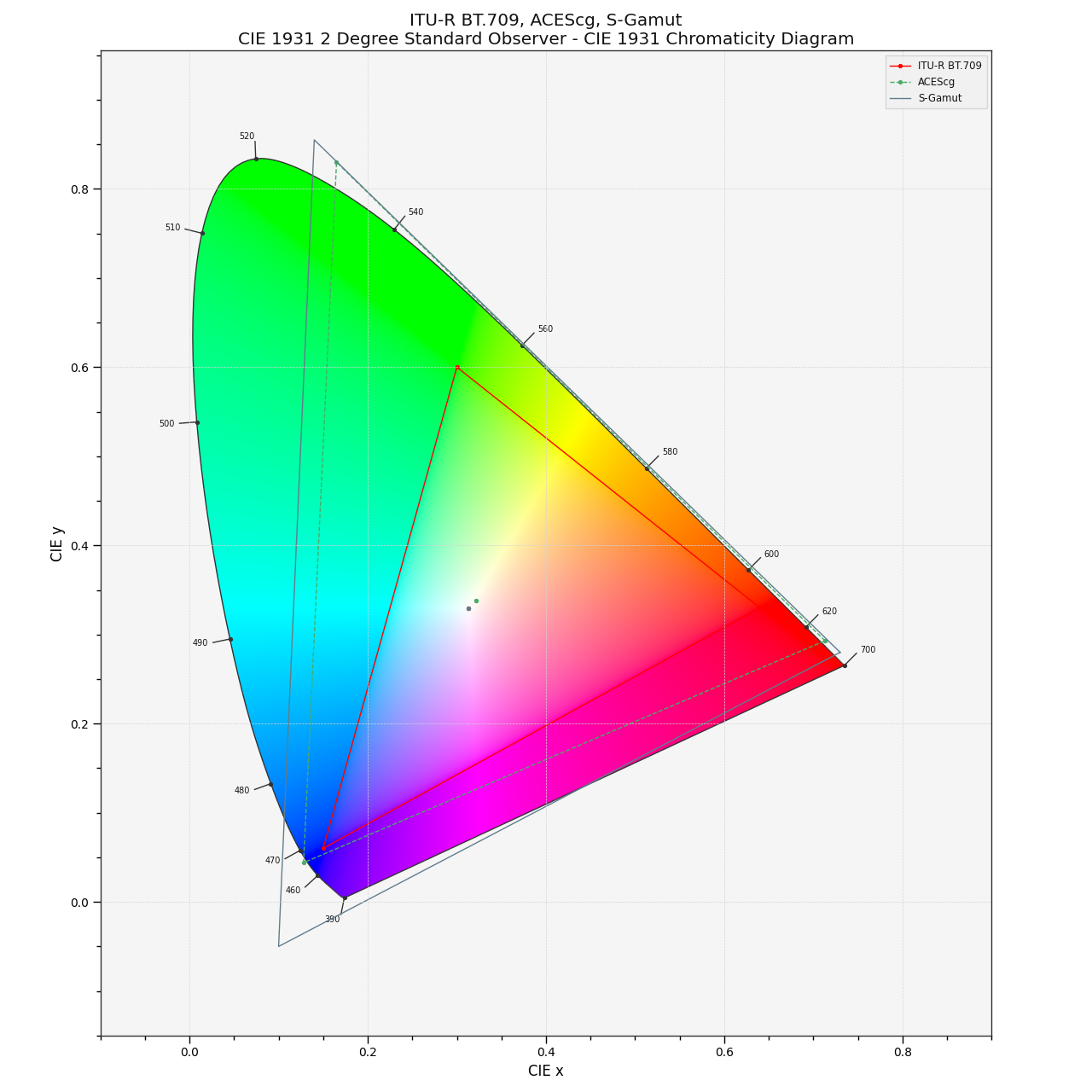Click the 490 label on the spectral locus

pyautogui.click(x=201, y=643)
